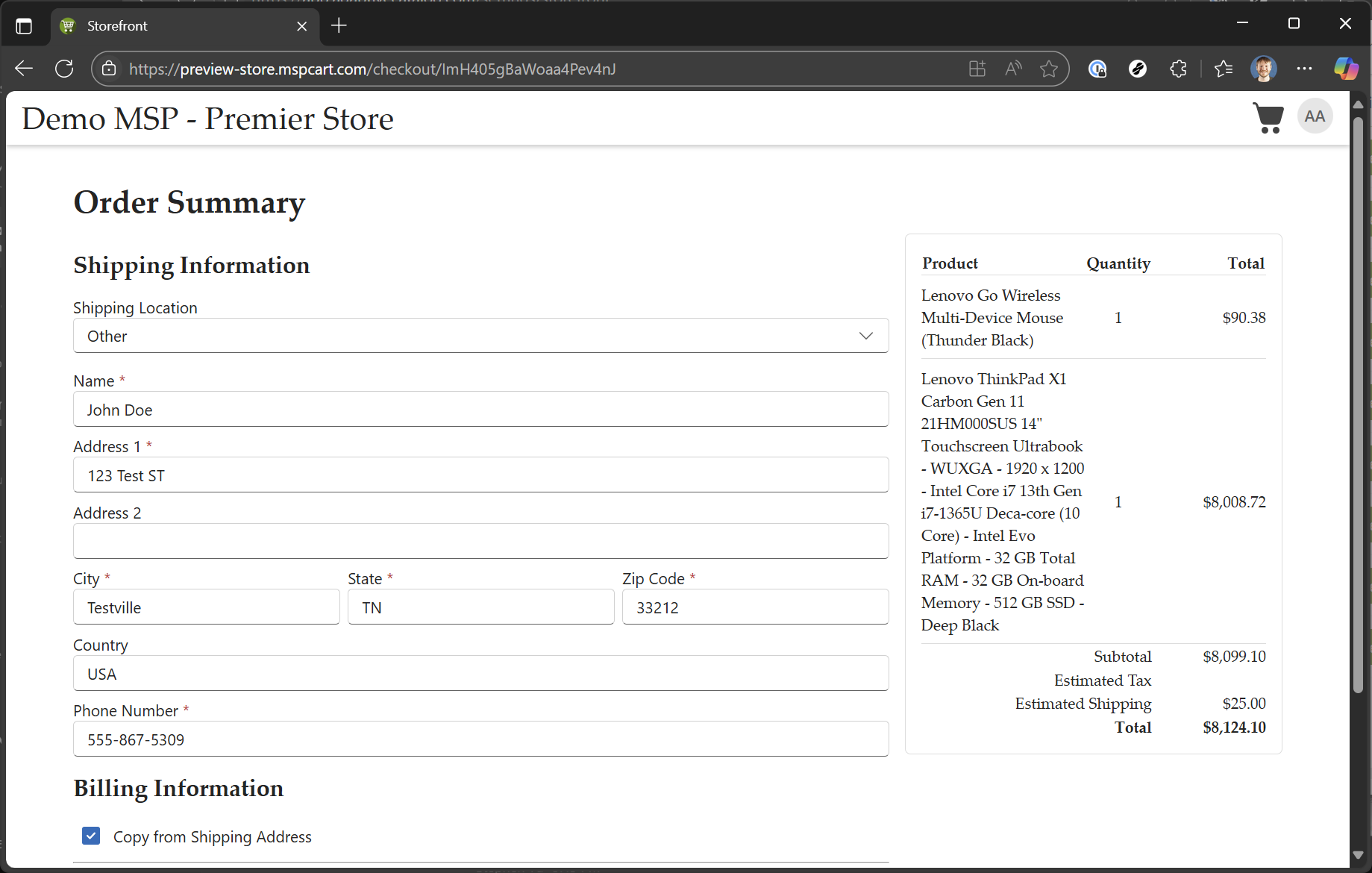Image resolution: width=1372 pixels, height=873 pixels.
Task: Click the City field containing Testville
Action: click(x=207, y=607)
